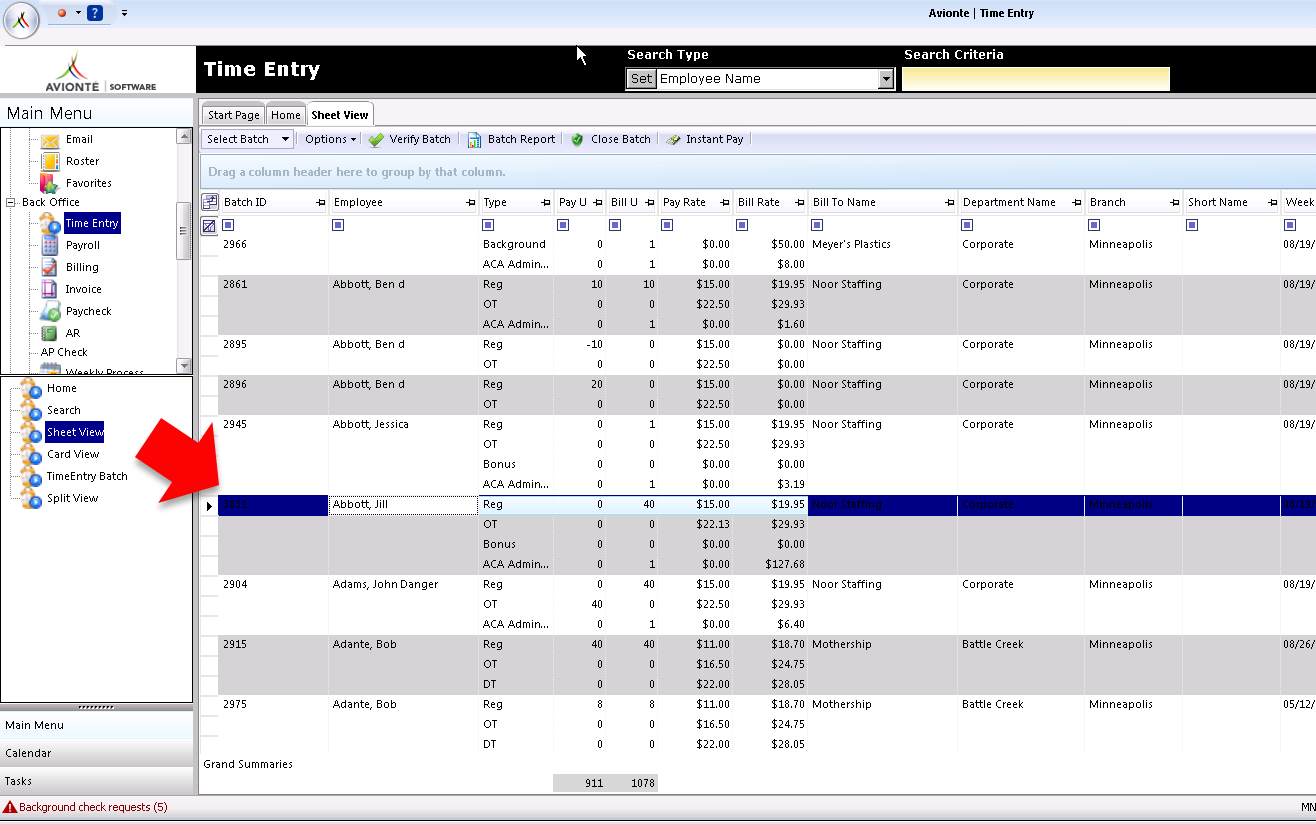This screenshot has height=824, width=1316.
Task: Click the Card View item in the lower tree
Action: coord(73,454)
